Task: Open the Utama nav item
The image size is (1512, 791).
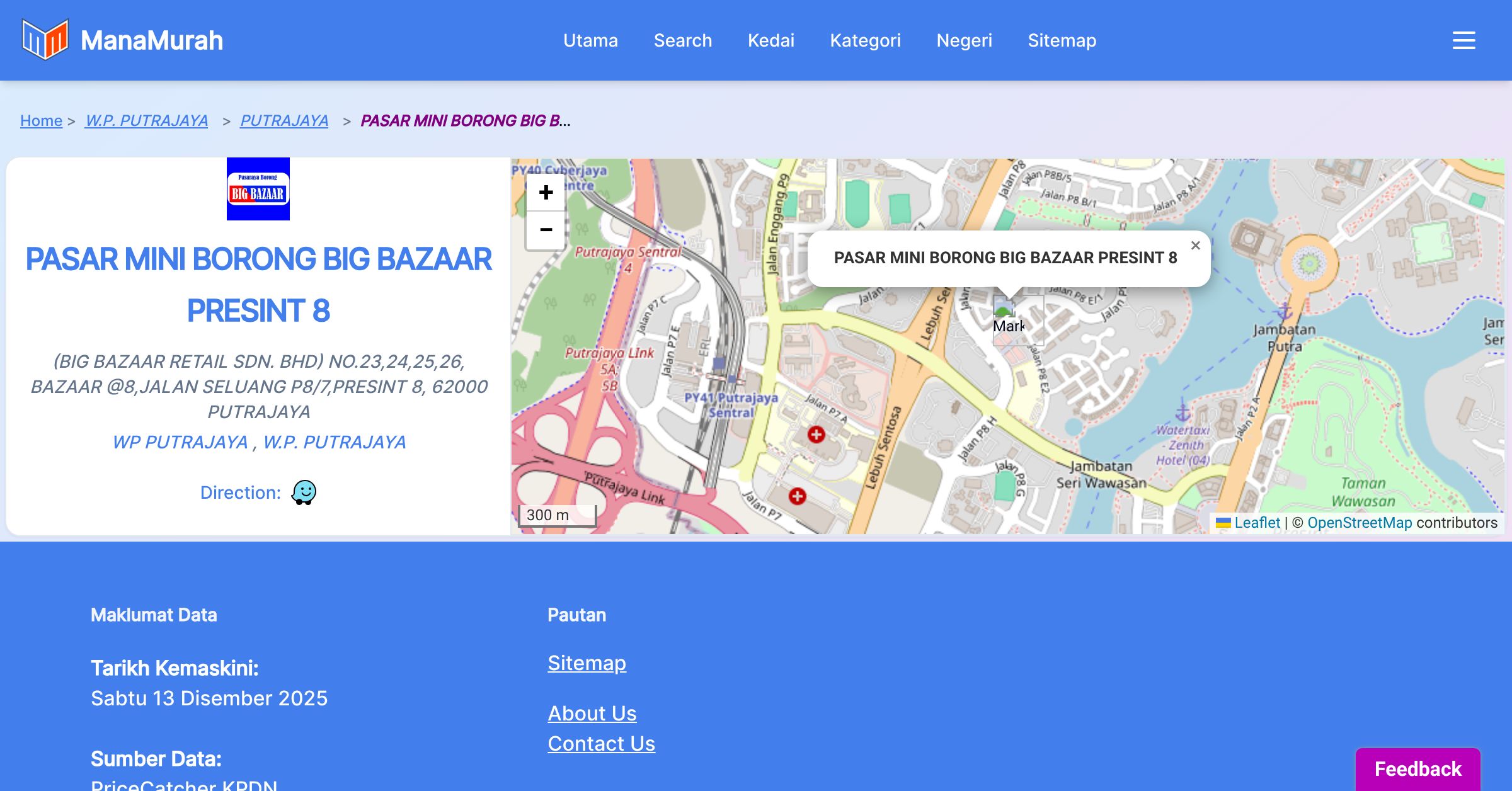Action: click(590, 40)
